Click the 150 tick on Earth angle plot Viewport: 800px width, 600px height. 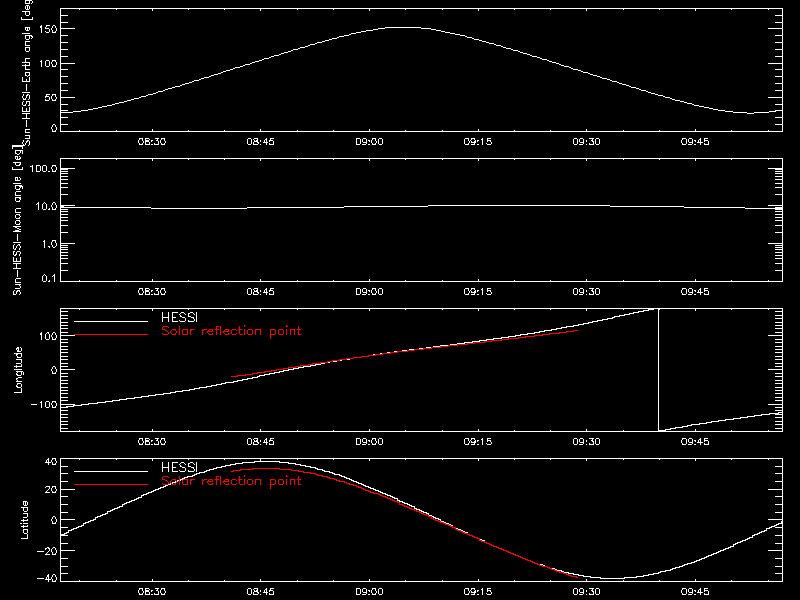tap(48, 30)
